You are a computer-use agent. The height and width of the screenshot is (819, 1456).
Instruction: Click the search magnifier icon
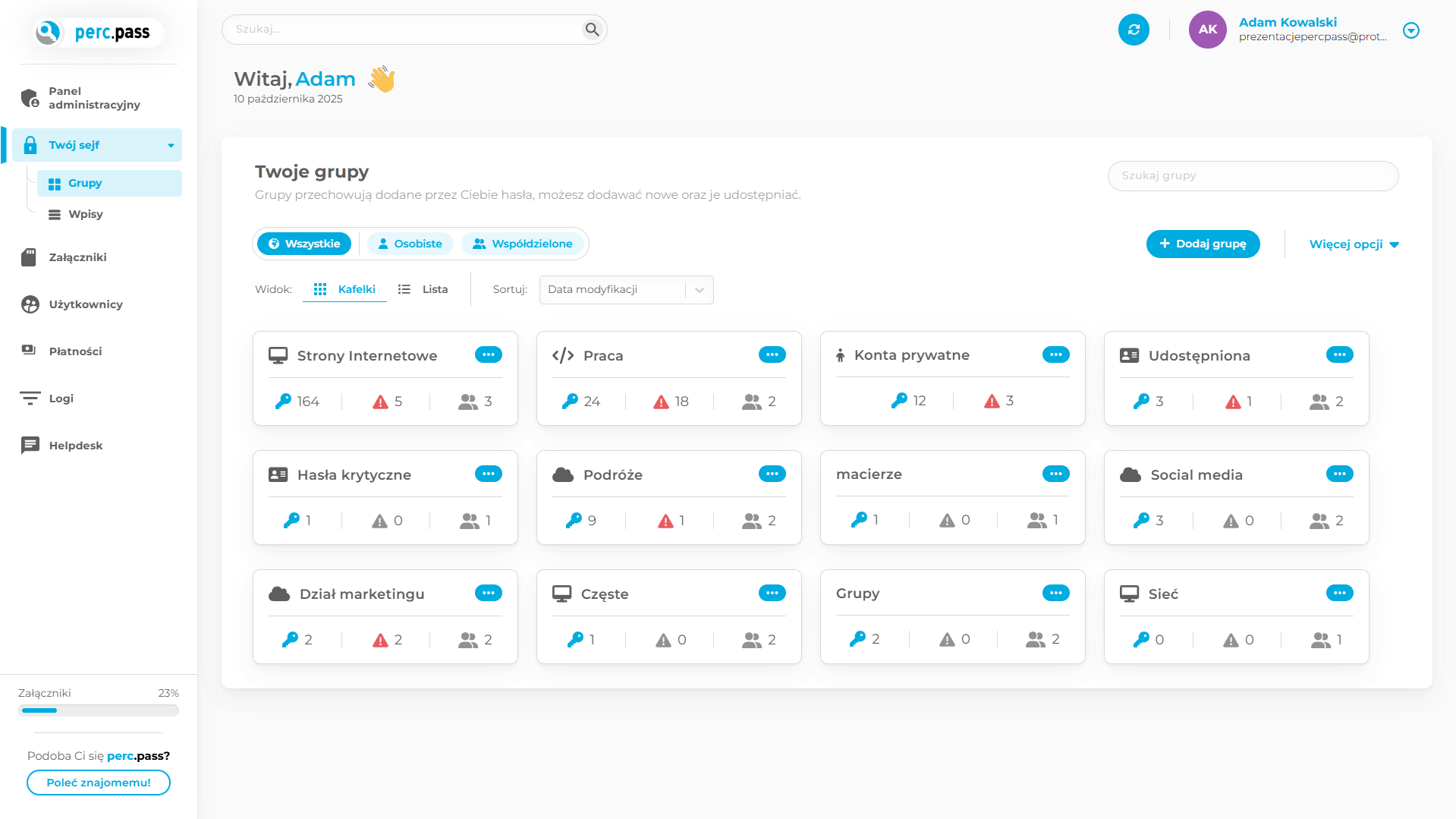(592, 30)
